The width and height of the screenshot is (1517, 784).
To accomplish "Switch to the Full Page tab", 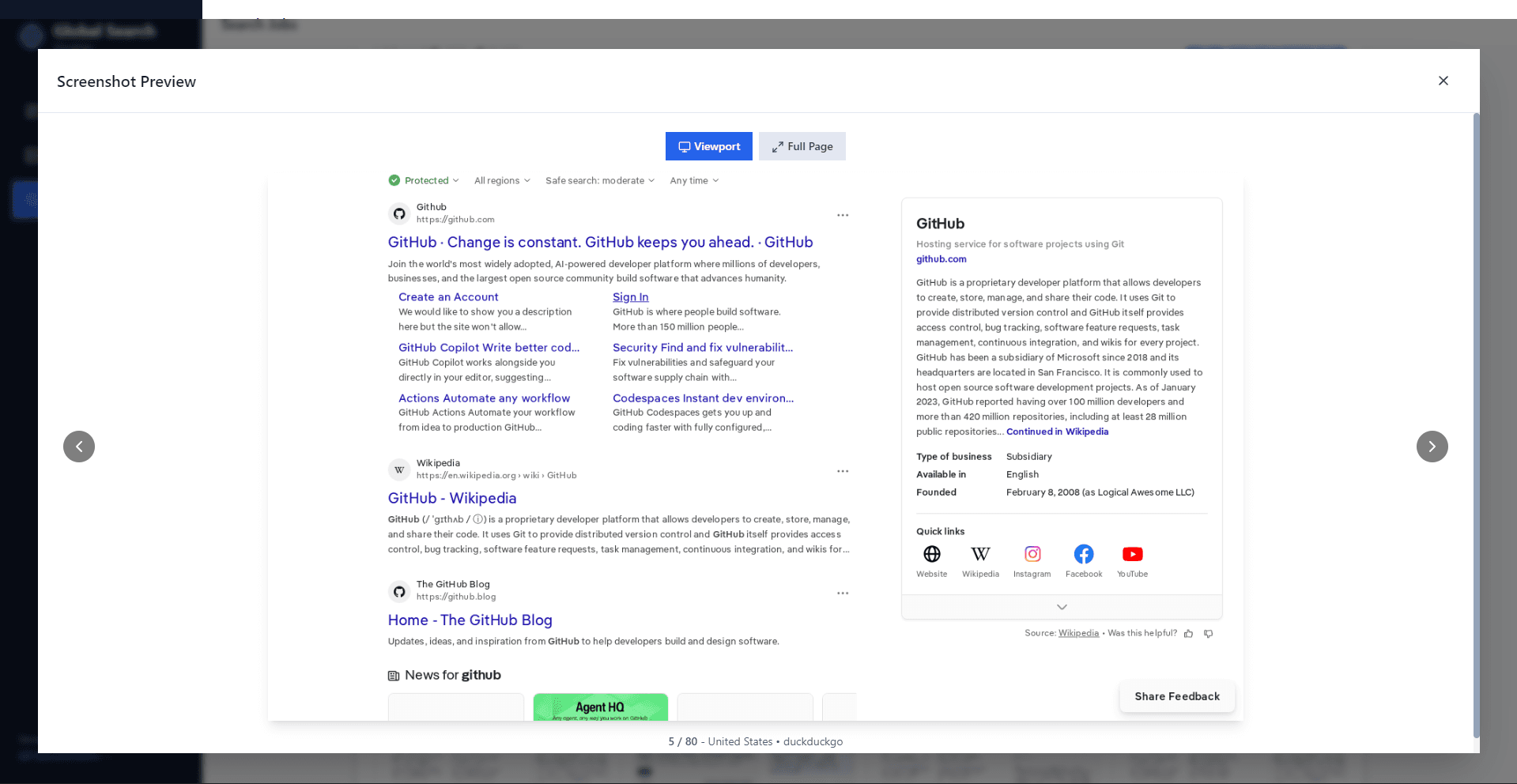I will click(x=802, y=146).
